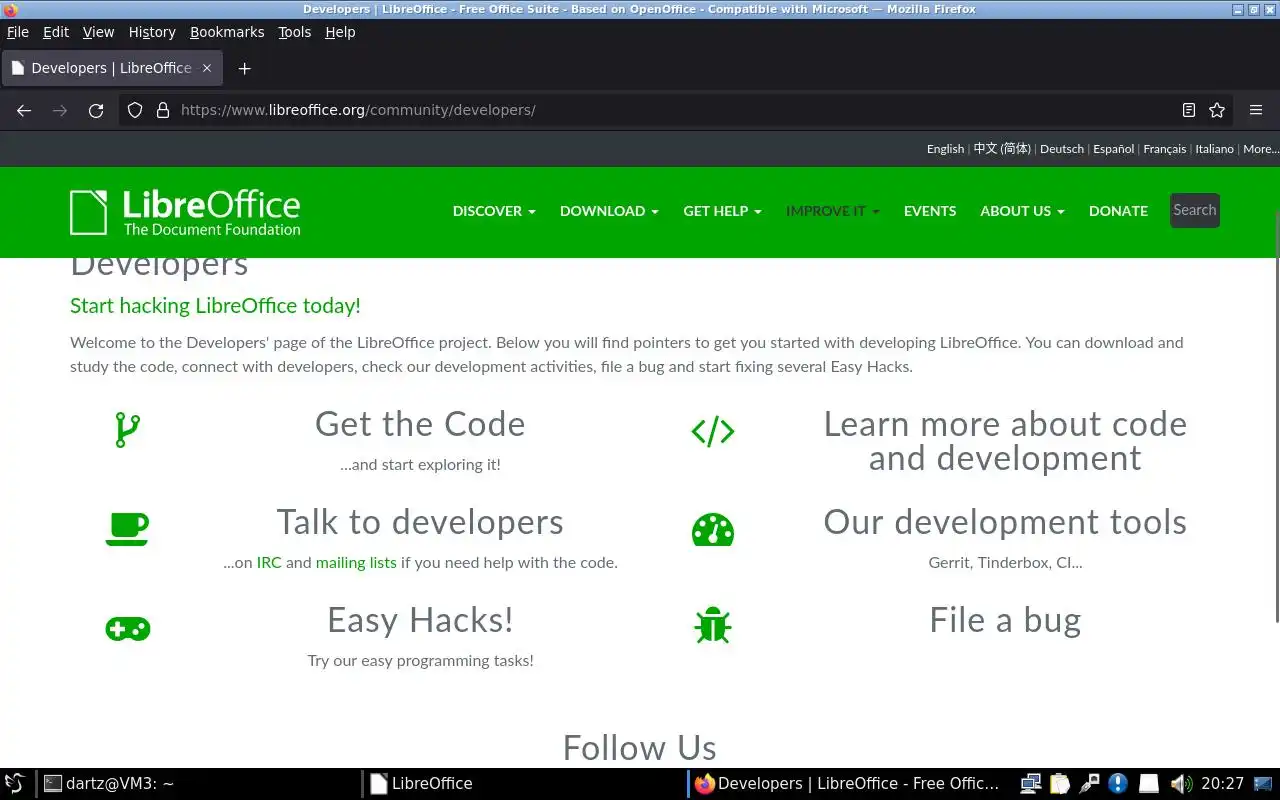Click the desktop start menu icon in taskbar

pyautogui.click(x=14, y=783)
